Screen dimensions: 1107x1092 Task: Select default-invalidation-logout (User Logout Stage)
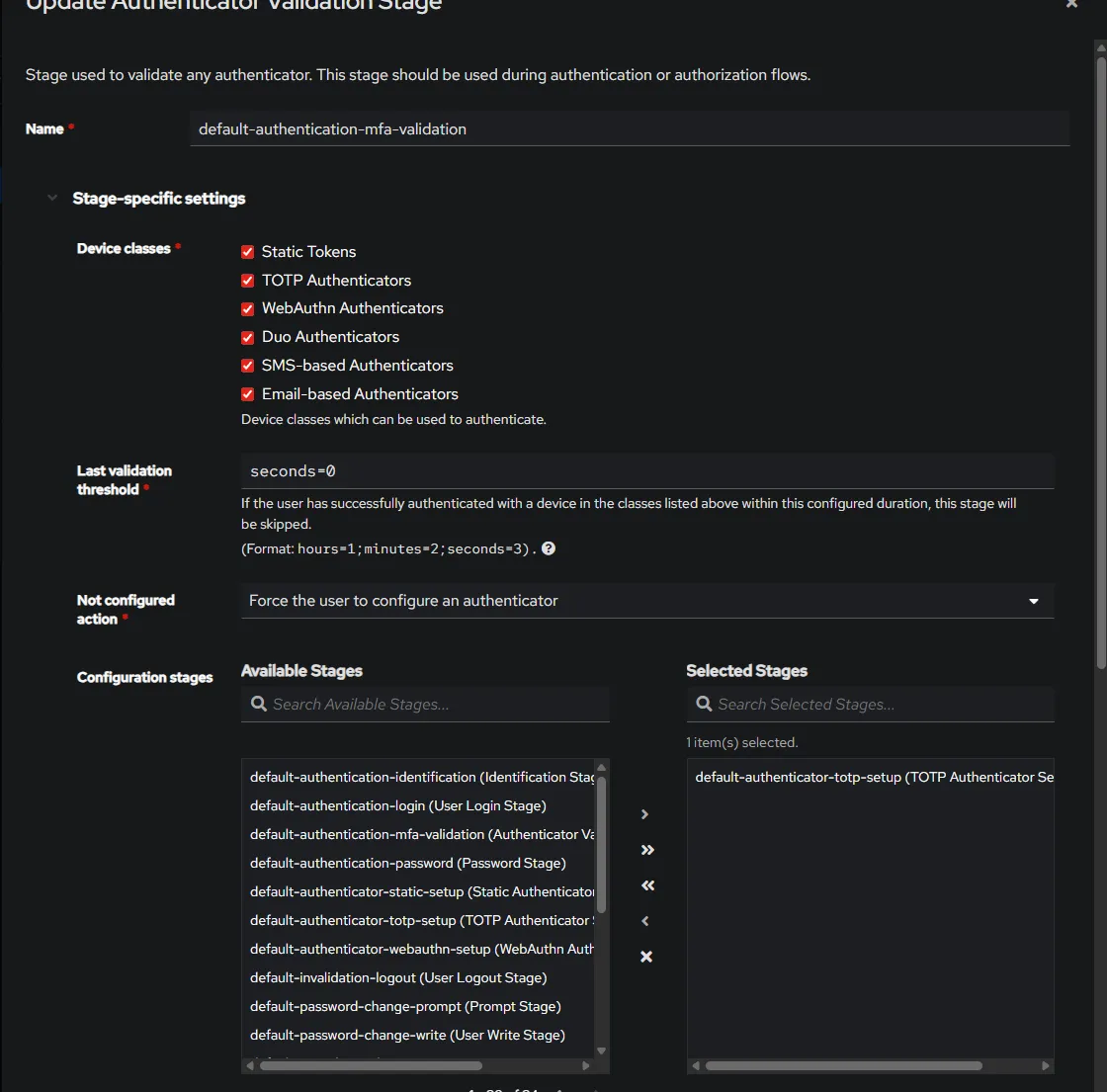pos(397,977)
